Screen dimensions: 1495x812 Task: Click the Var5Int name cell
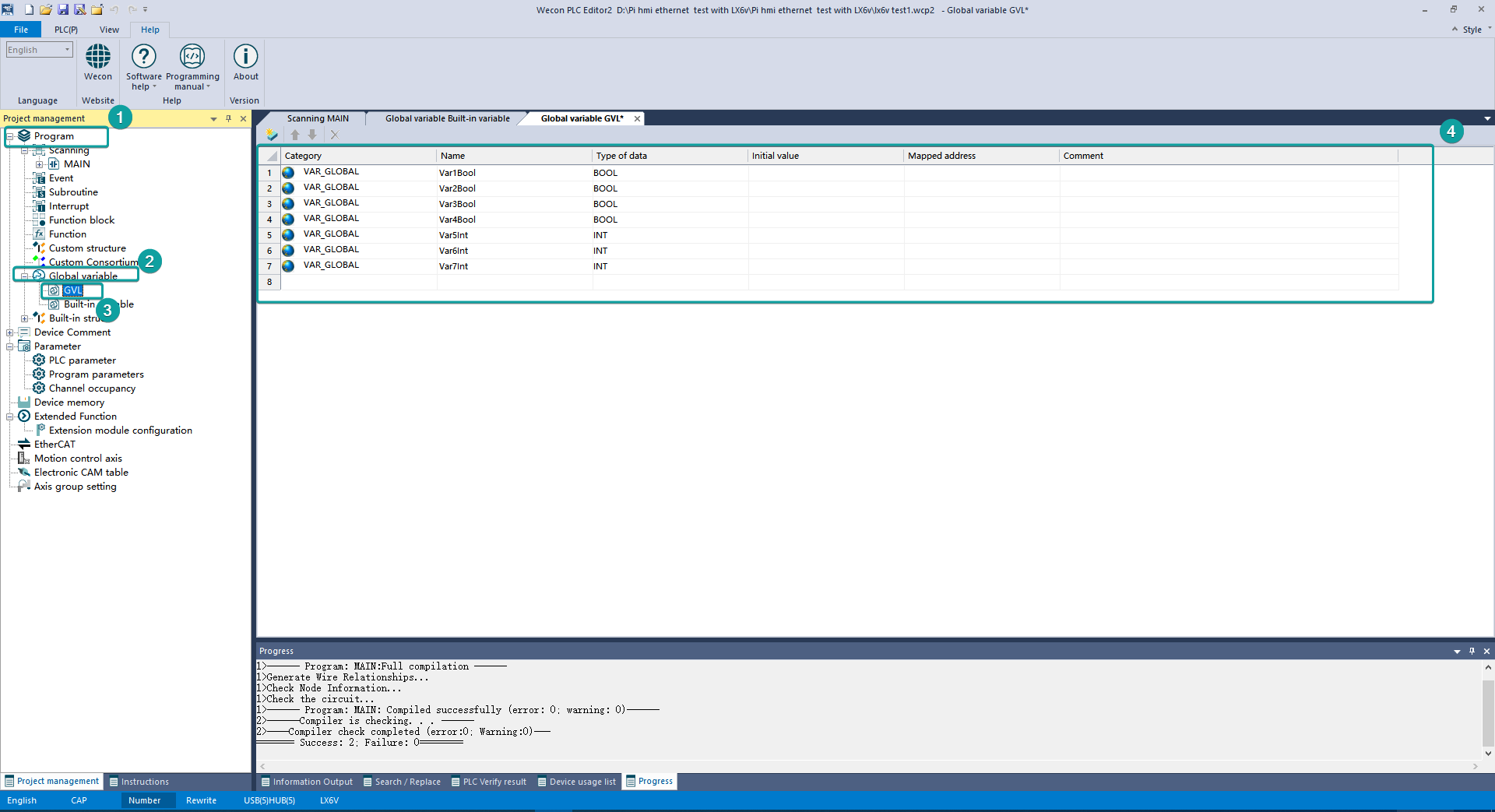(x=514, y=235)
